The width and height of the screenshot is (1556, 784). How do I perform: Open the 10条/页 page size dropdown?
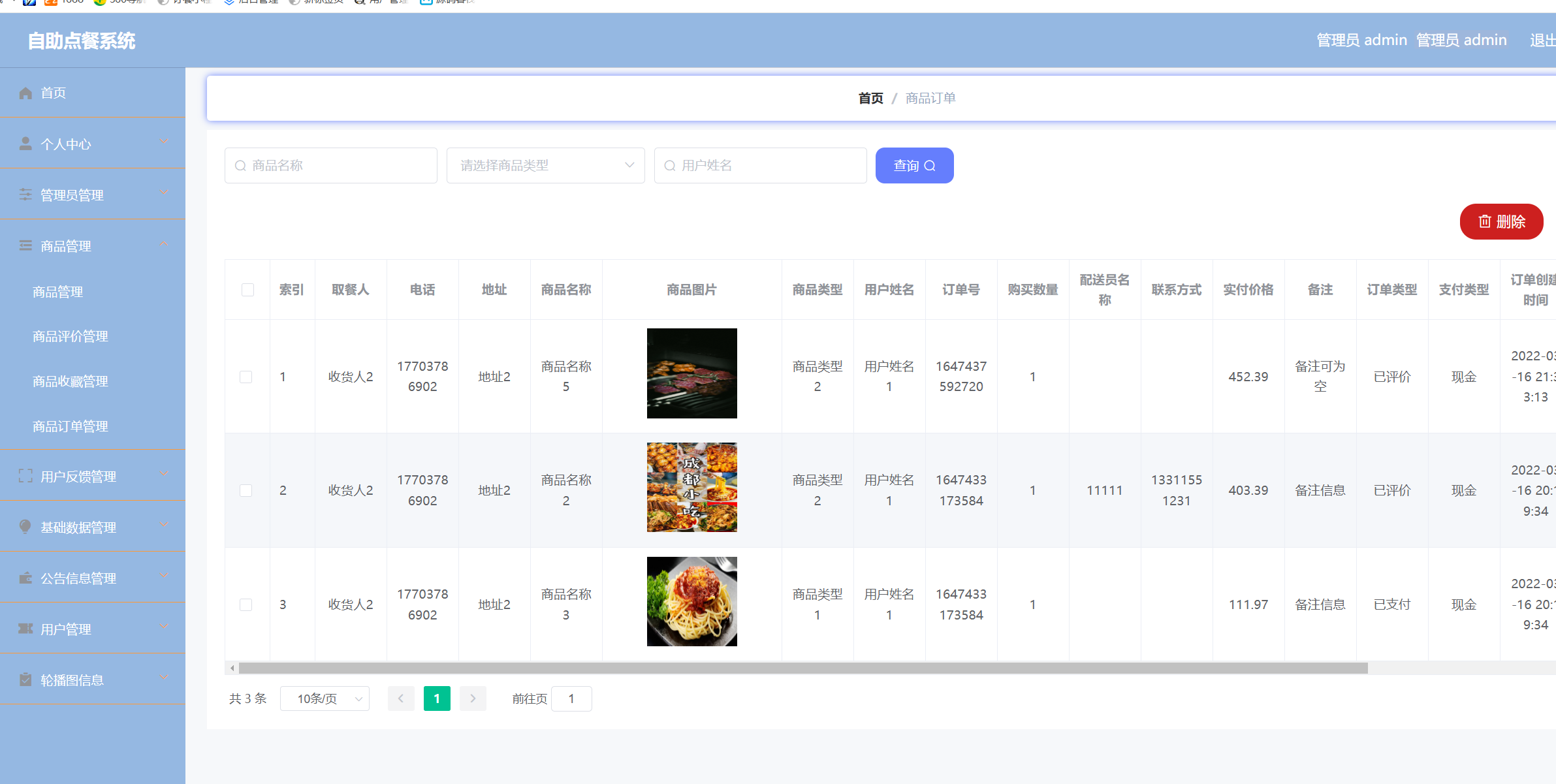[325, 698]
